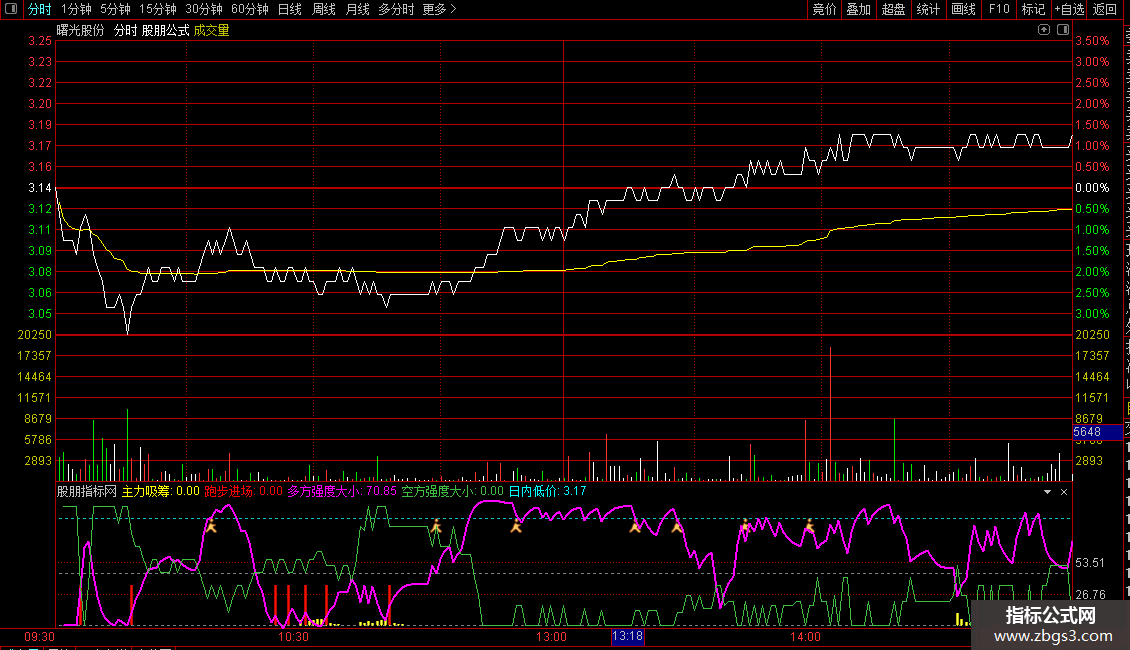Viewport: 1130px width, 650px height.
Task: Click the 3.50% percent axis label
Action: [1093, 41]
